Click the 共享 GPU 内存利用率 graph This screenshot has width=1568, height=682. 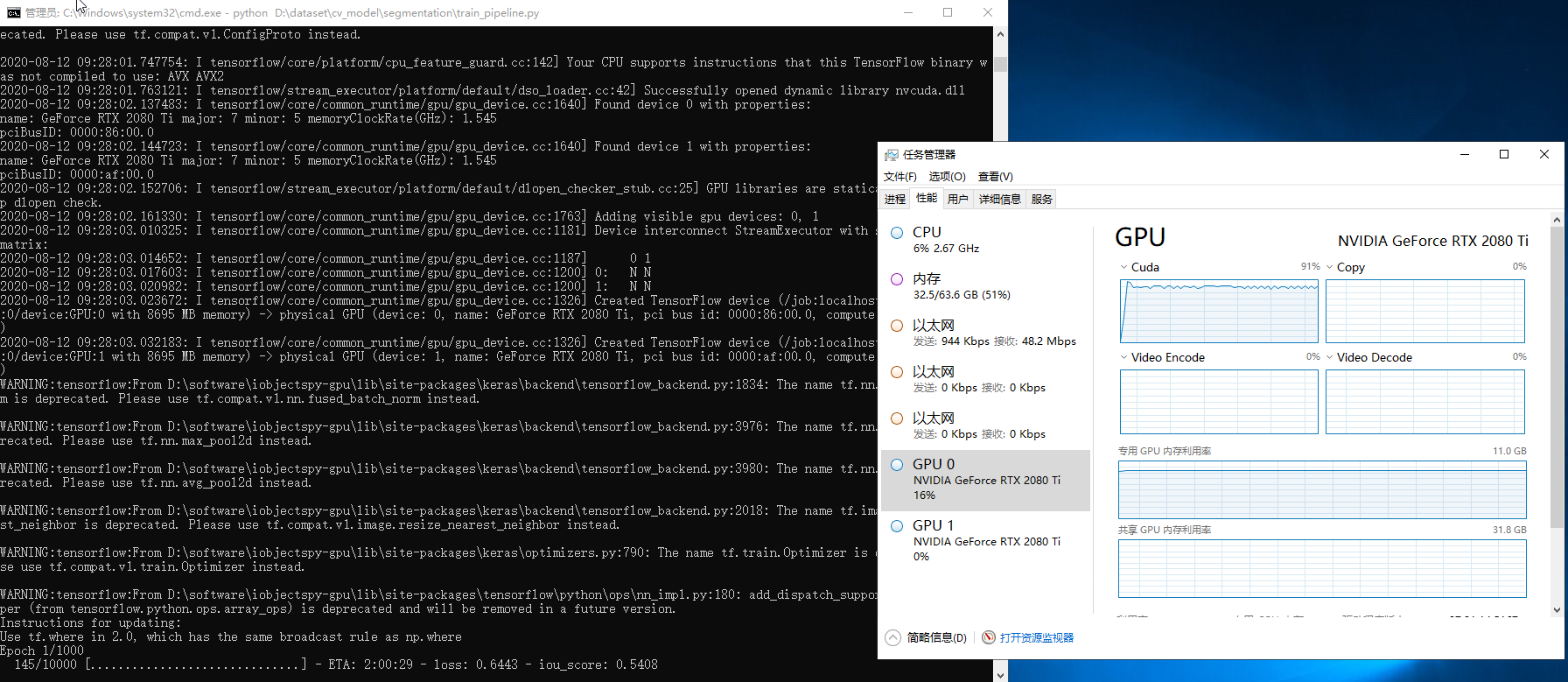1322,569
